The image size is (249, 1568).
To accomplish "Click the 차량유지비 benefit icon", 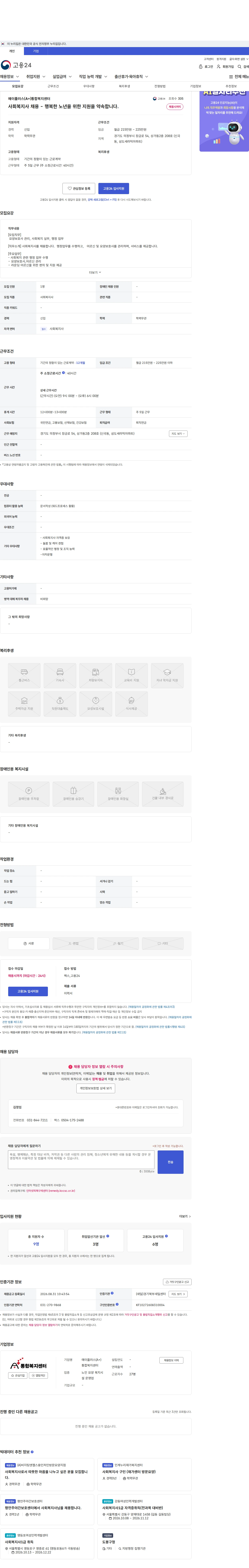I will pyautogui.click(x=96, y=676).
